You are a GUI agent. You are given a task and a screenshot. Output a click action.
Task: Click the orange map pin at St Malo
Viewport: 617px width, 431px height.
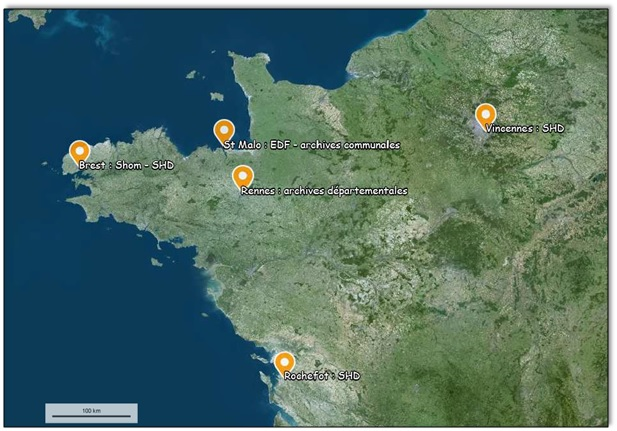224,132
